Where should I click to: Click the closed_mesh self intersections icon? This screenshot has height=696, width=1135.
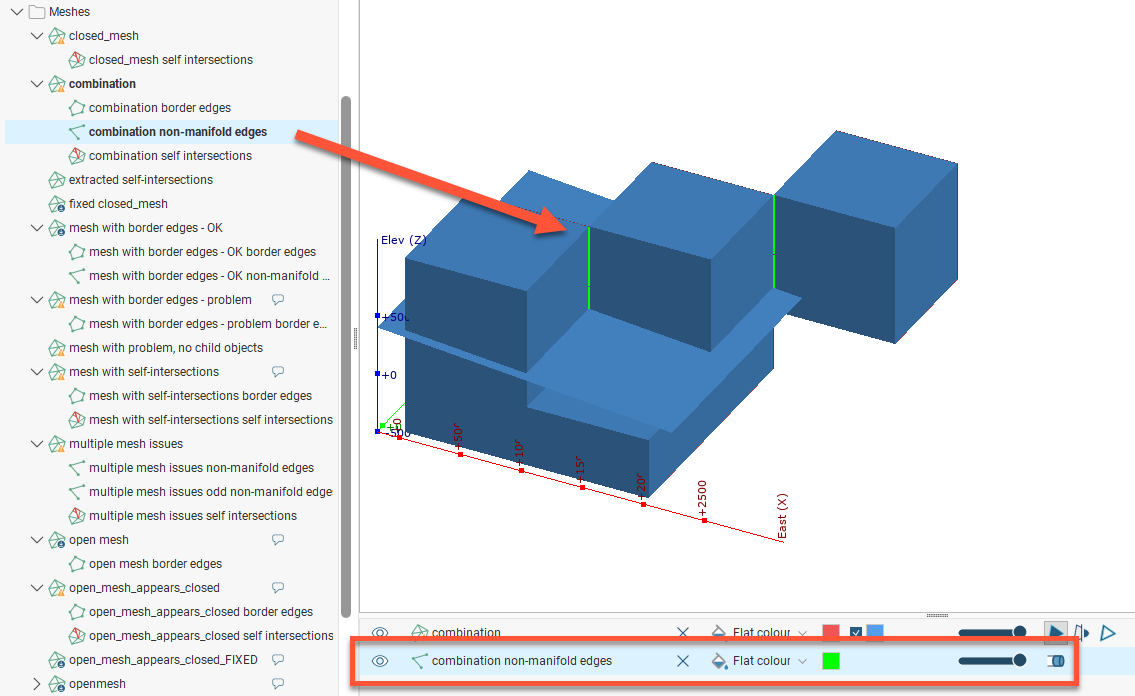tap(77, 60)
